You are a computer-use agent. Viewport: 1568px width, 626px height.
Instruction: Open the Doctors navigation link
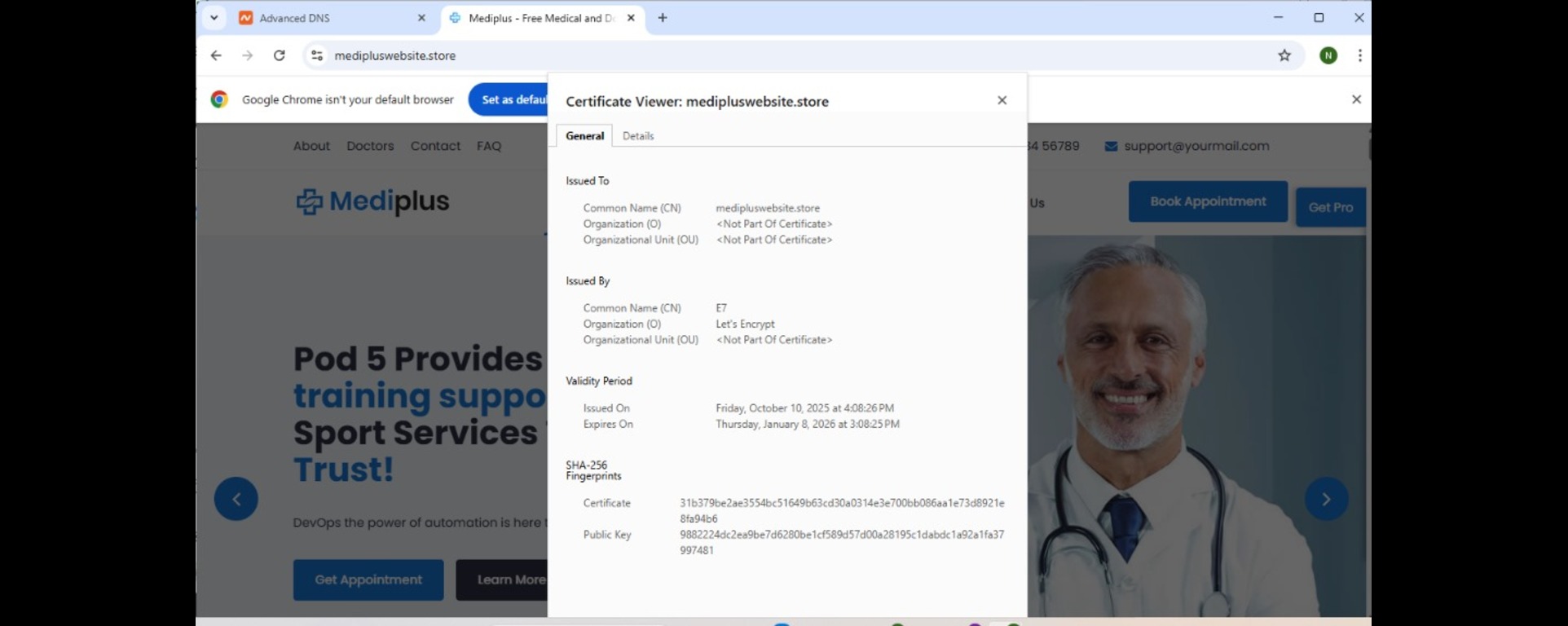pyautogui.click(x=370, y=146)
